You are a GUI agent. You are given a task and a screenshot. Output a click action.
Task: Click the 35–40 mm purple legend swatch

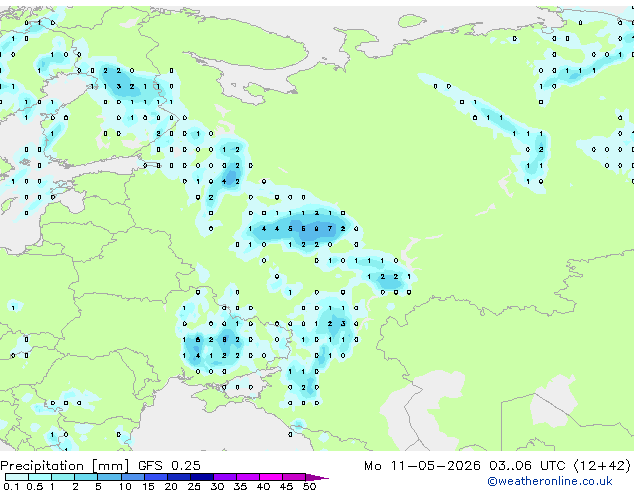pyautogui.click(x=247, y=477)
